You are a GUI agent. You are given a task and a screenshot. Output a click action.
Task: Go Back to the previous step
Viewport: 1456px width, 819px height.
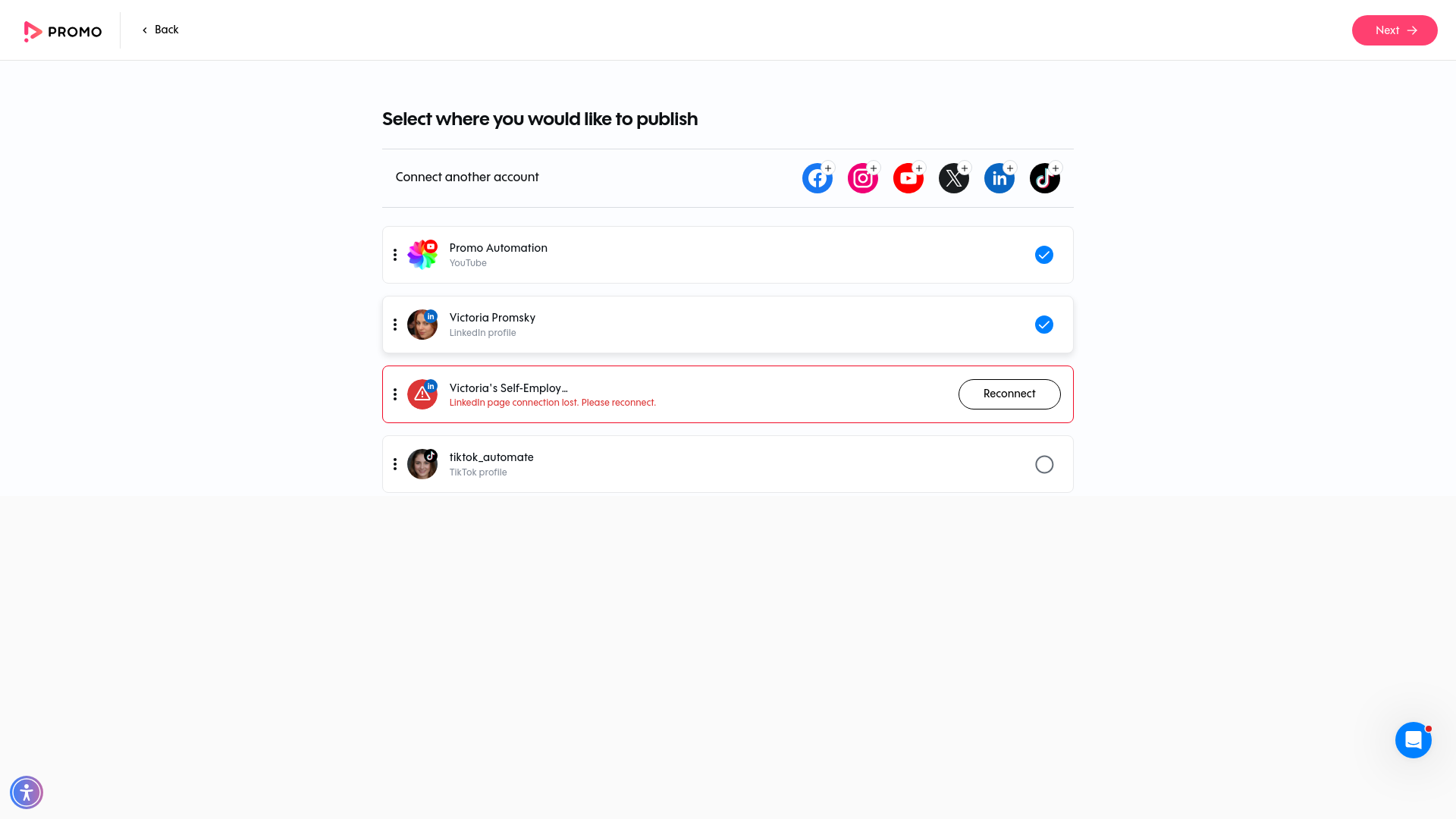pos(160,30)
